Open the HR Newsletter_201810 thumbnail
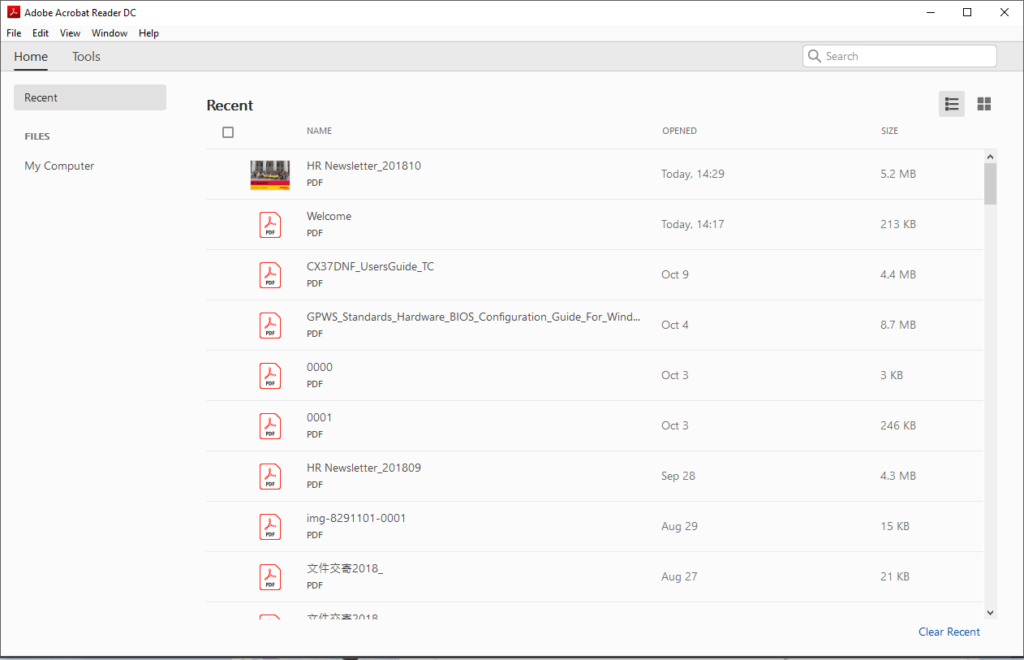This screenshot has height=660, width=1024. coord(270,173)
